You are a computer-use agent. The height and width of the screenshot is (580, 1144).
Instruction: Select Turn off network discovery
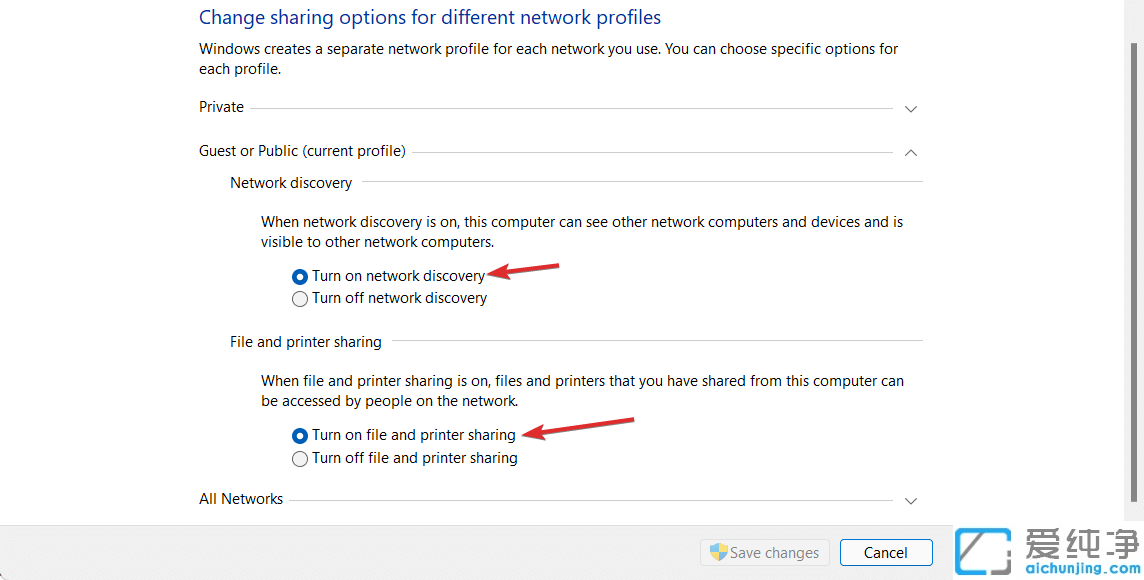pyautogui.click(x=300, y=299)
